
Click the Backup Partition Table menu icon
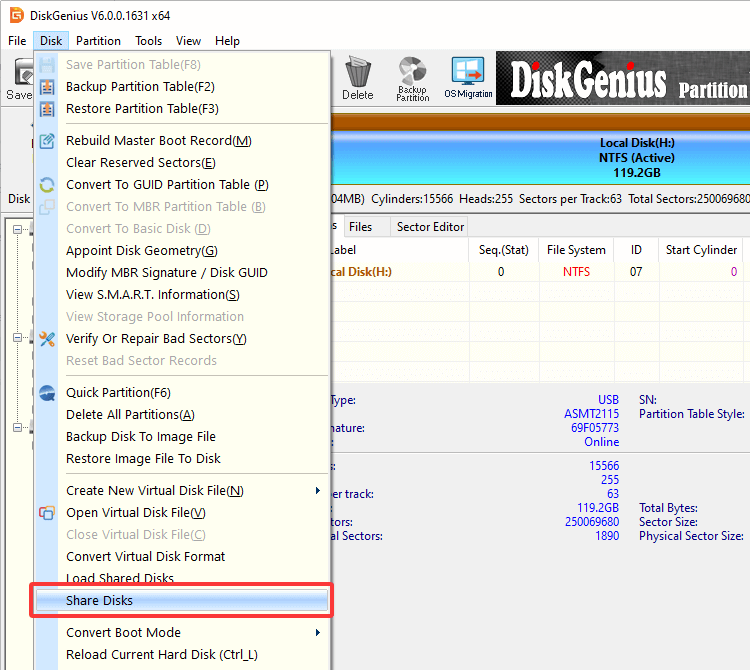[x=47, y=87]
